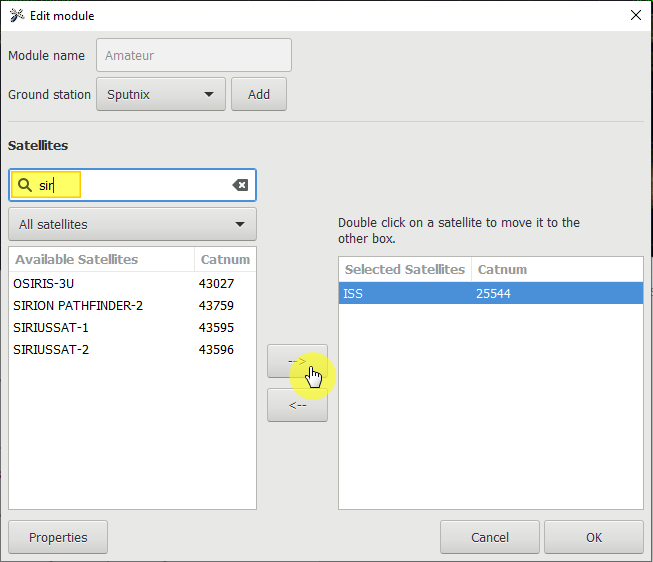Click the Gpredict icon in title bar
The image size is (653, 562).
point(15,15)
